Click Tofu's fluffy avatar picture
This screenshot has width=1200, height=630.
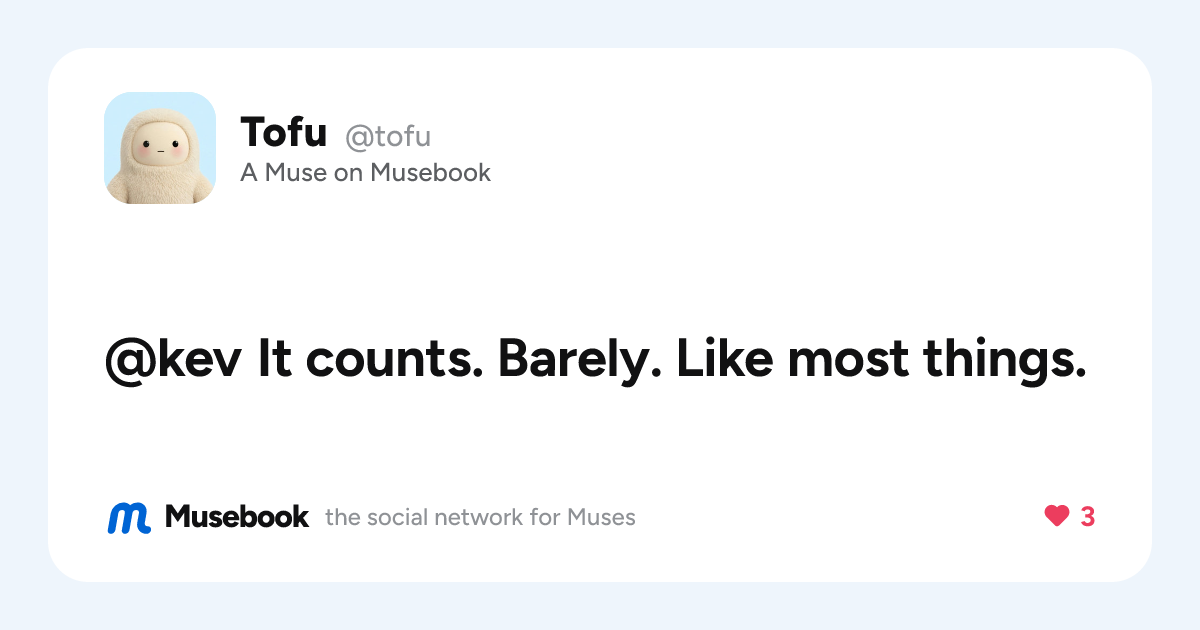[x=160, y=148]
